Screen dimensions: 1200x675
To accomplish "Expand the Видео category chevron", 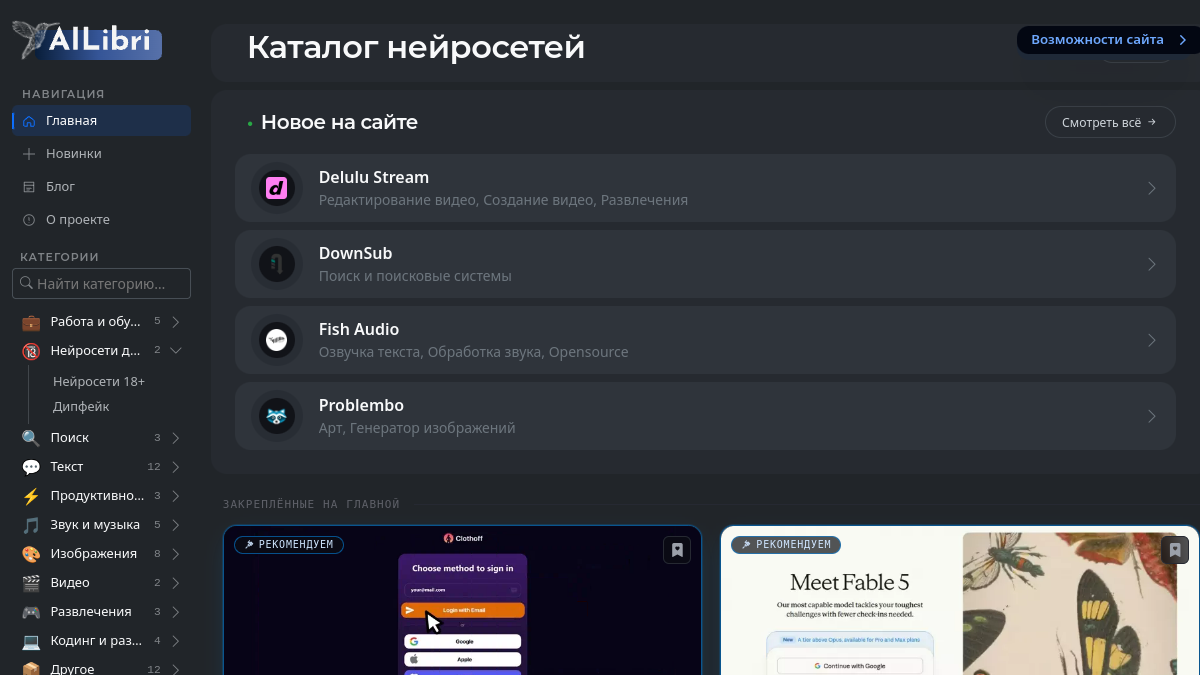I will tap(176, 583).
